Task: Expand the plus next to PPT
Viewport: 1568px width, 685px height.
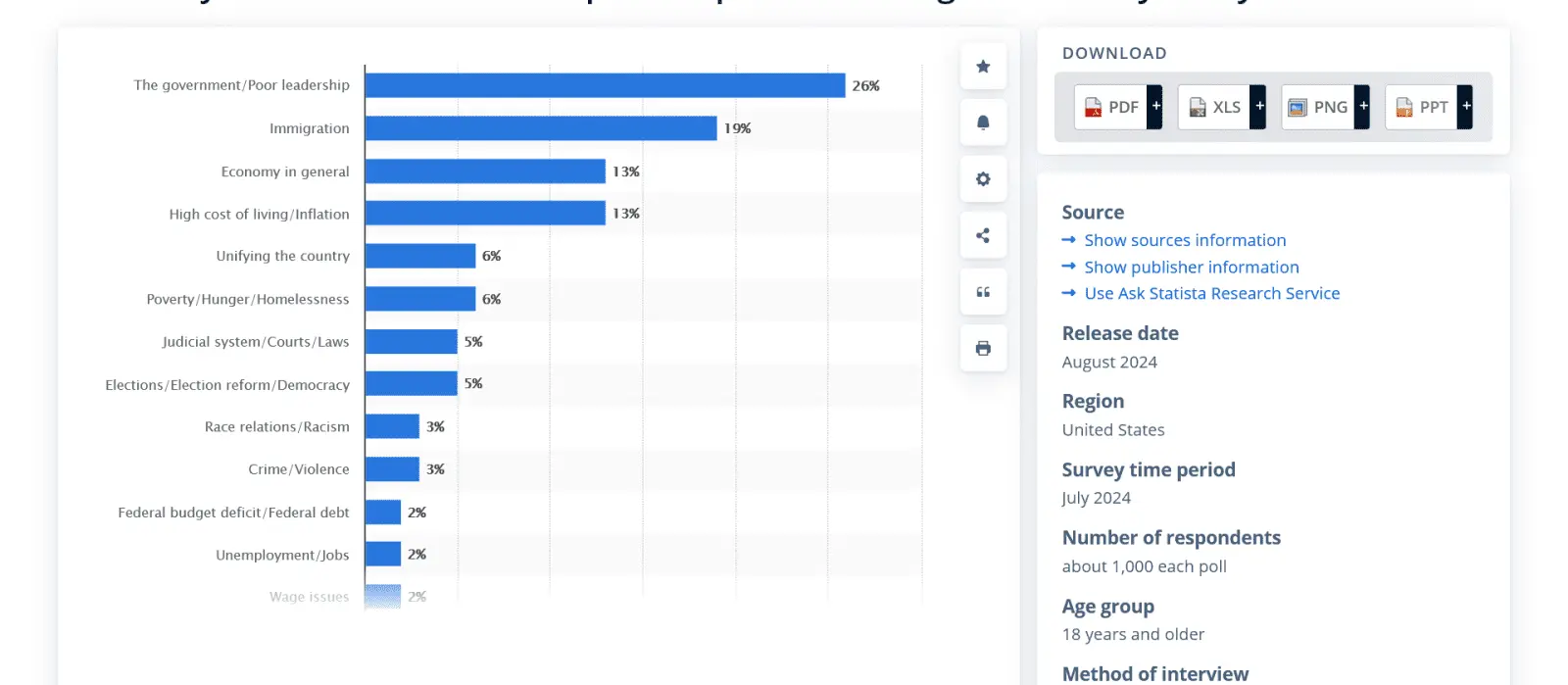Action: 1466,107
